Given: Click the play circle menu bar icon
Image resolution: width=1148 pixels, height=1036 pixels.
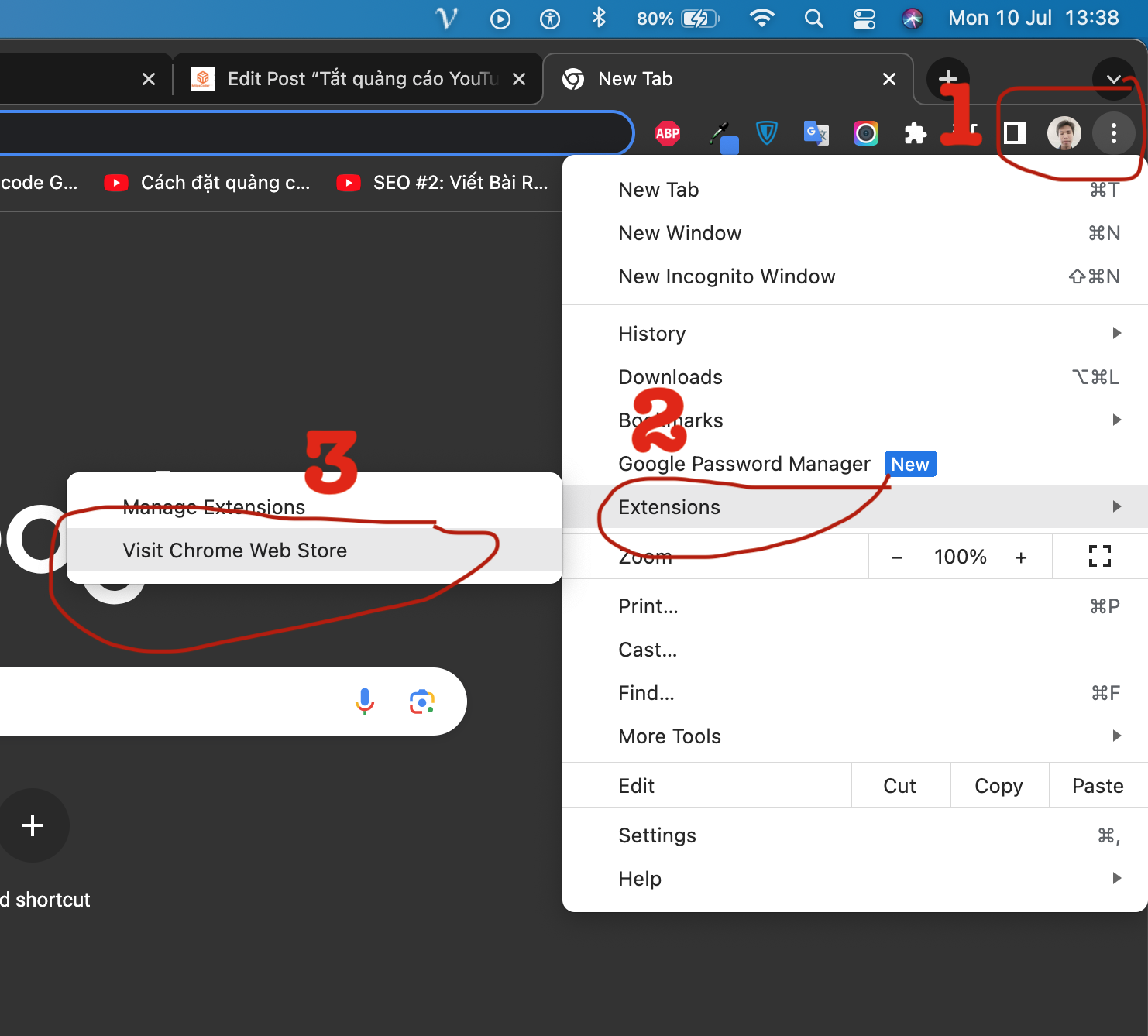Looking at the screenshot, I should click(500, 19).
